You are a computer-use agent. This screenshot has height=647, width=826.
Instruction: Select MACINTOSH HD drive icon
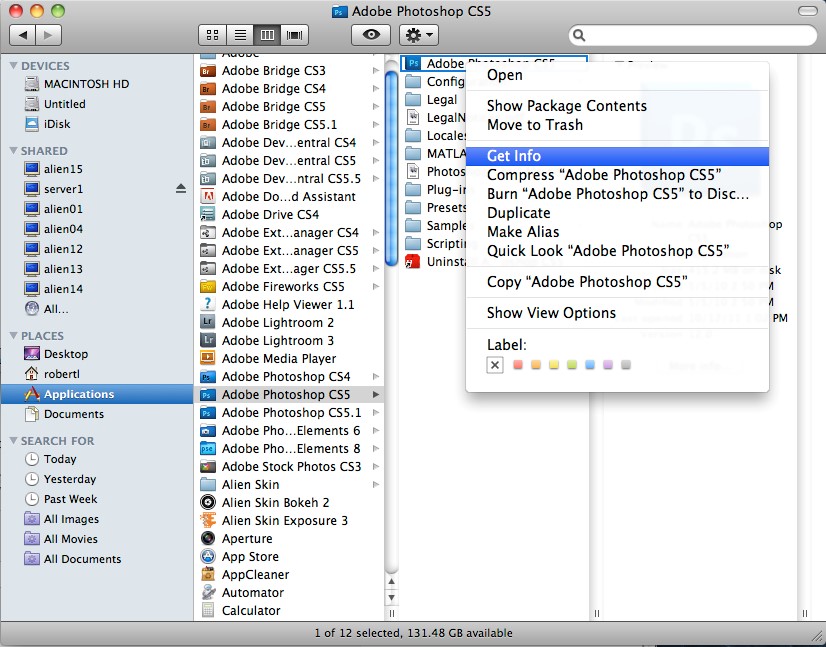pyautogui.click(x=32, y=84)
